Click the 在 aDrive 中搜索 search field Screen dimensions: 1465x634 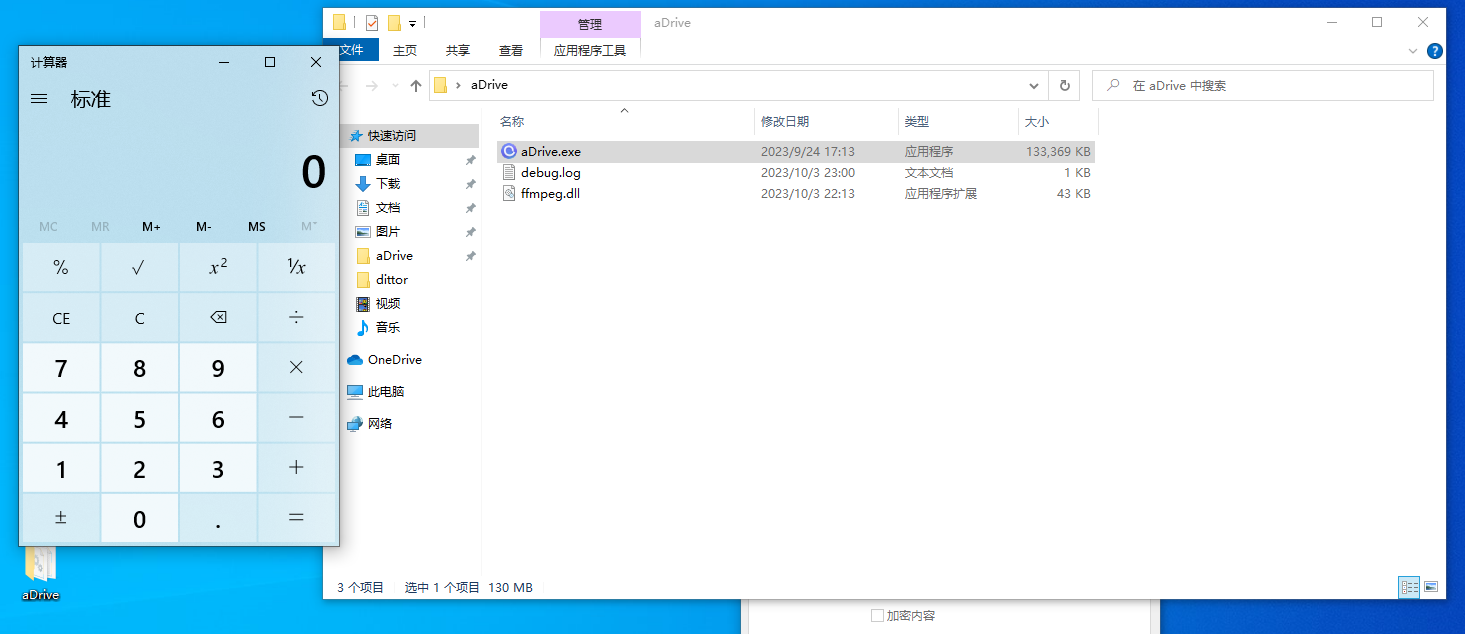click(x=1262, y=86)
